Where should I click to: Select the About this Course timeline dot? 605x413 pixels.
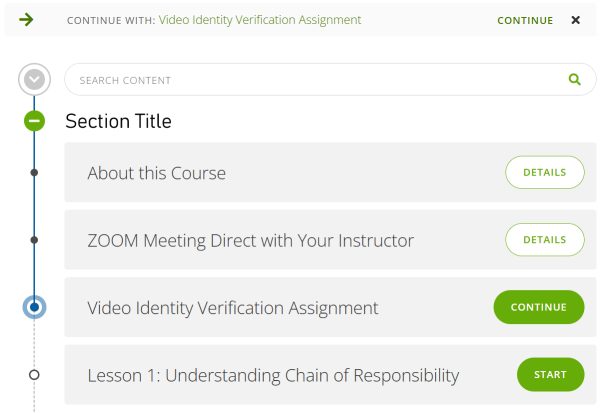35,173
